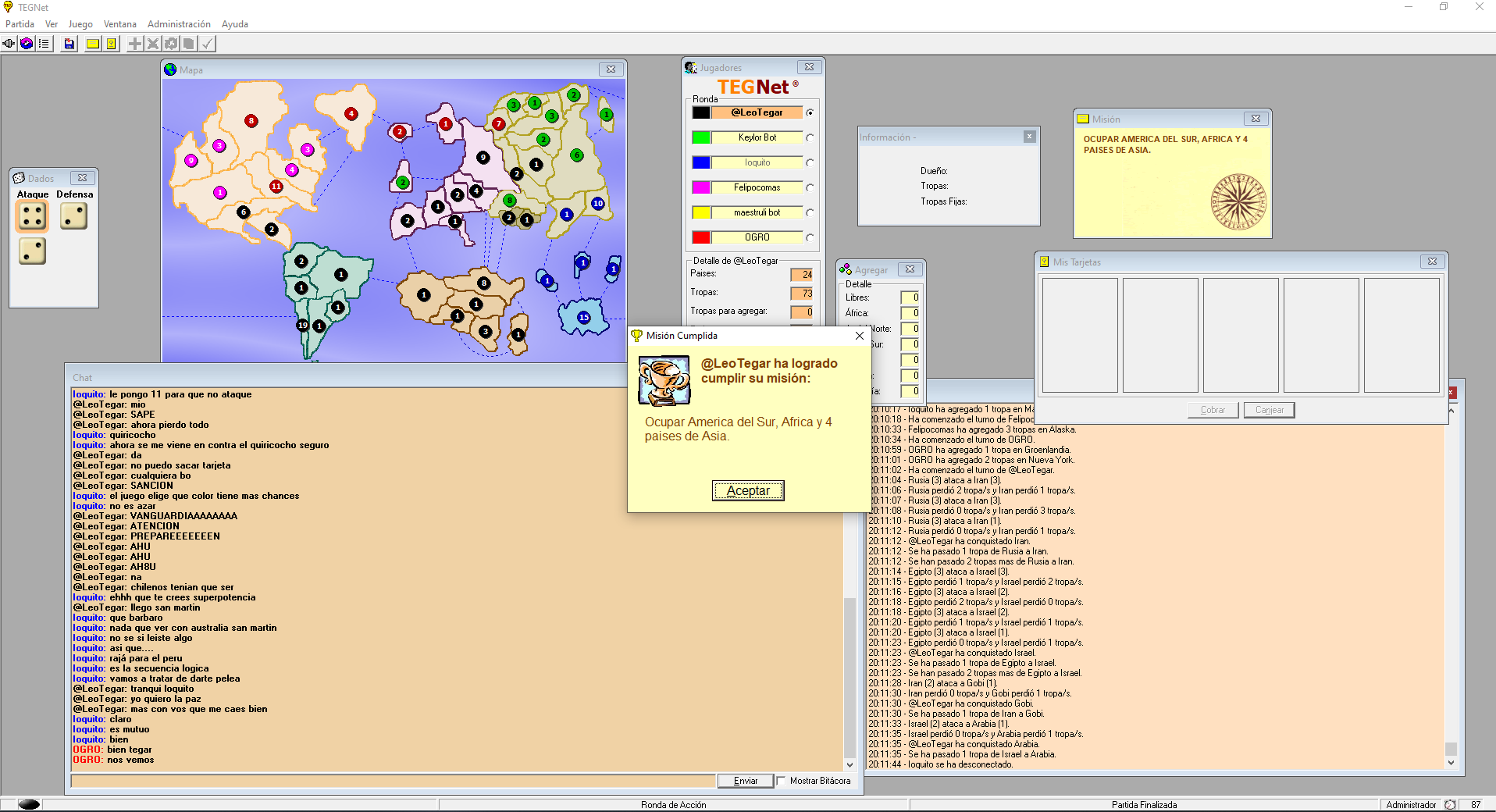This screenshot has height=812, width=1496.
Task: Click the first attack die showing four
Action: (x=33, y=216)
